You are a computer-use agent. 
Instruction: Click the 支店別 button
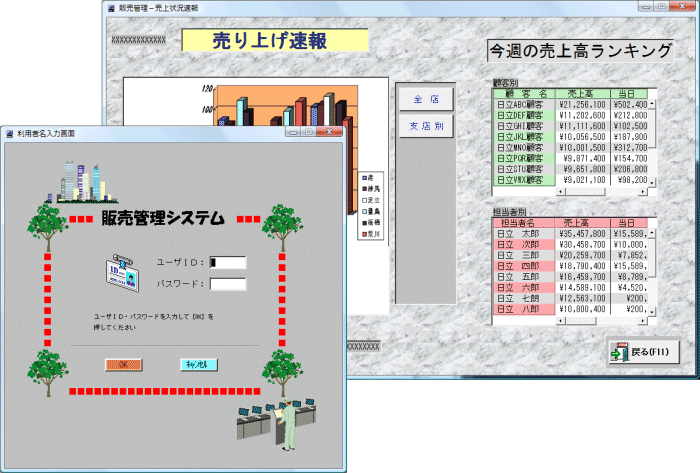(x=426, y=126)
